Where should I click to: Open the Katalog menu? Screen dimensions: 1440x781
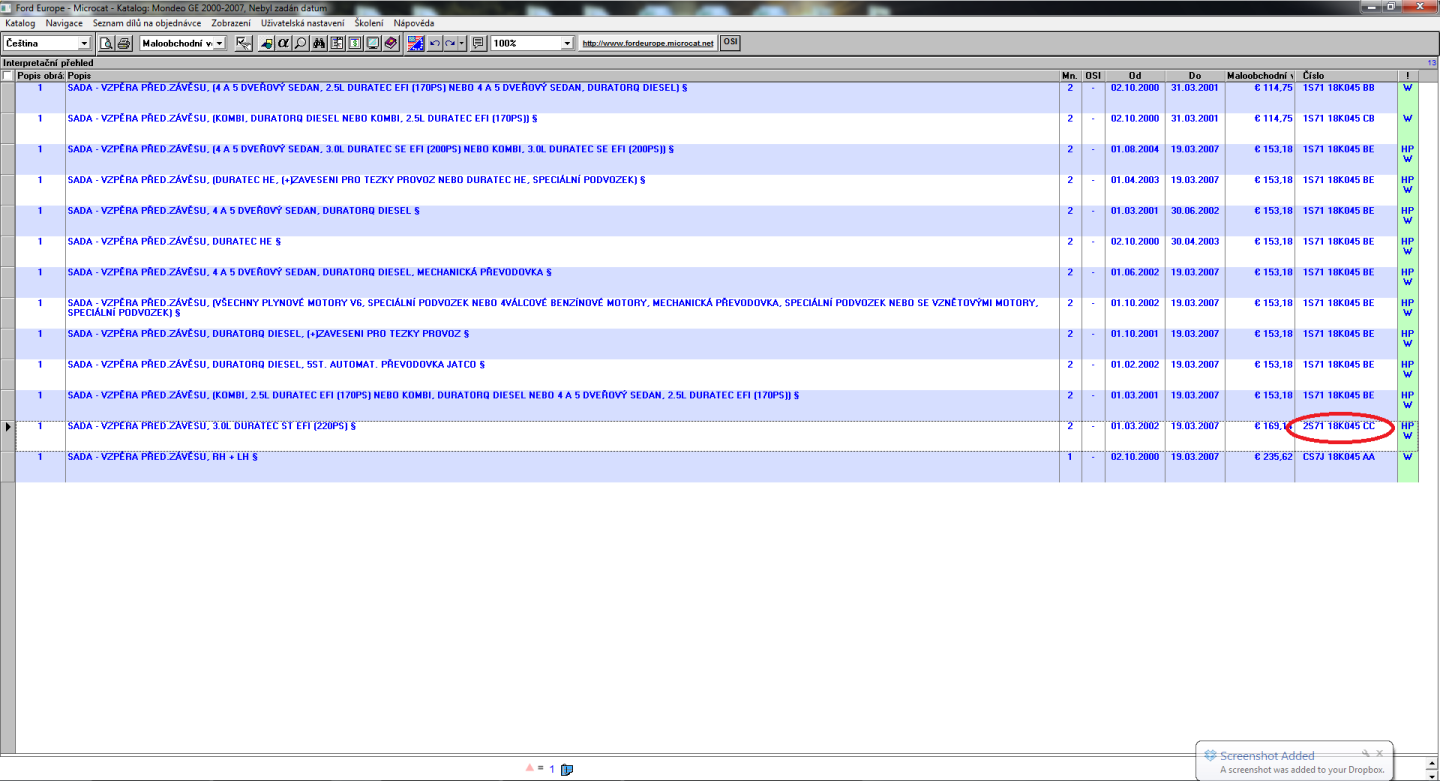coord(20,23)
